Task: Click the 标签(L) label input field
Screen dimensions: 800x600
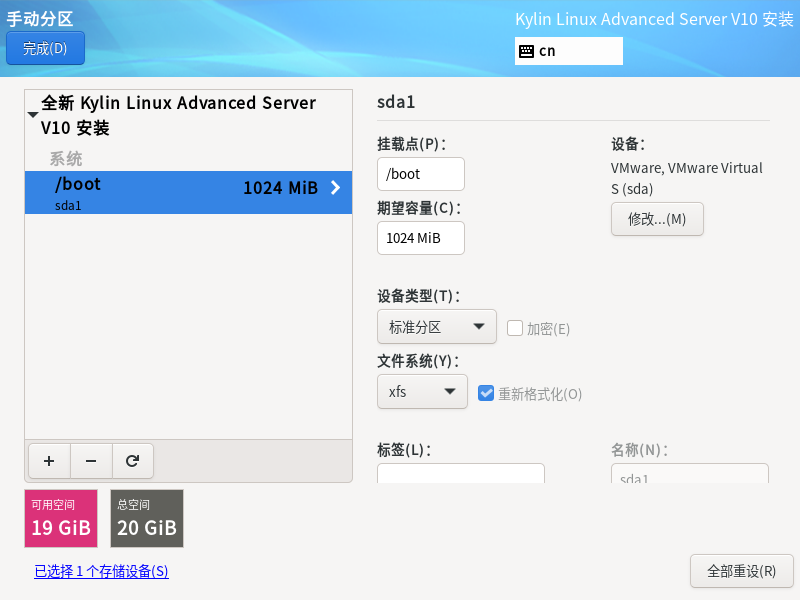Action: (461, 473)
